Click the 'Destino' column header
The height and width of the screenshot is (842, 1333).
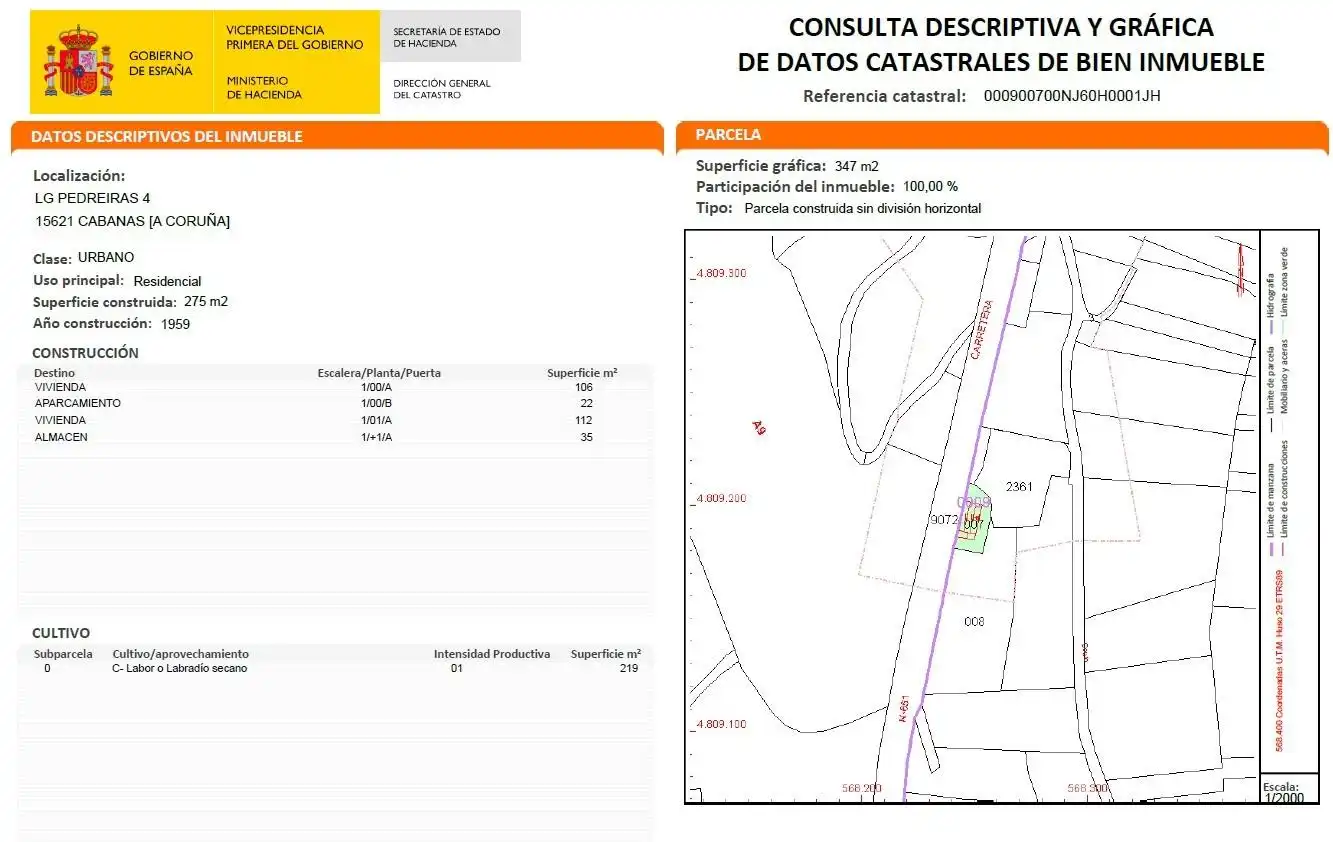54,373
